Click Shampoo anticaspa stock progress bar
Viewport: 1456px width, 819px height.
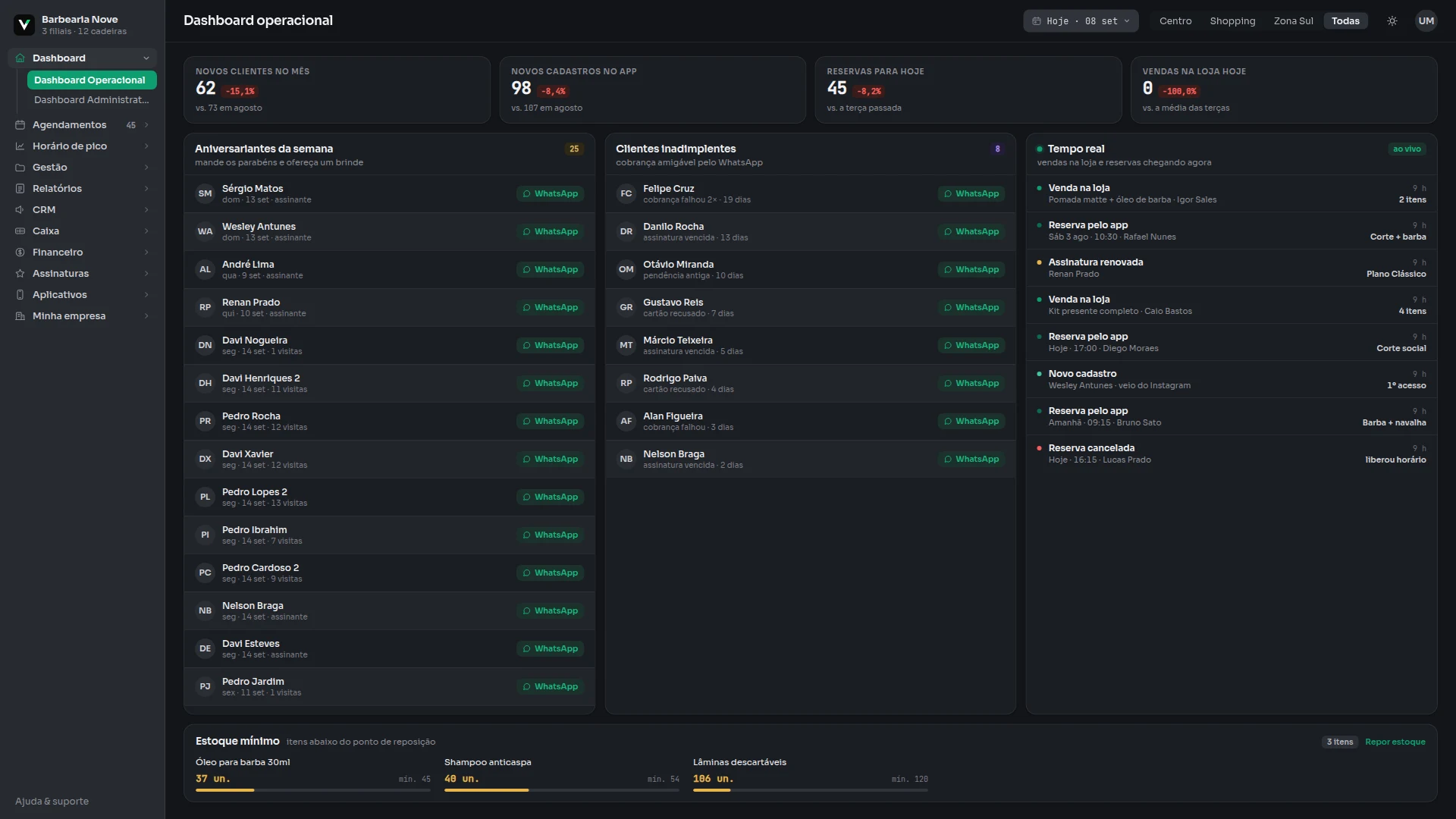562,790
